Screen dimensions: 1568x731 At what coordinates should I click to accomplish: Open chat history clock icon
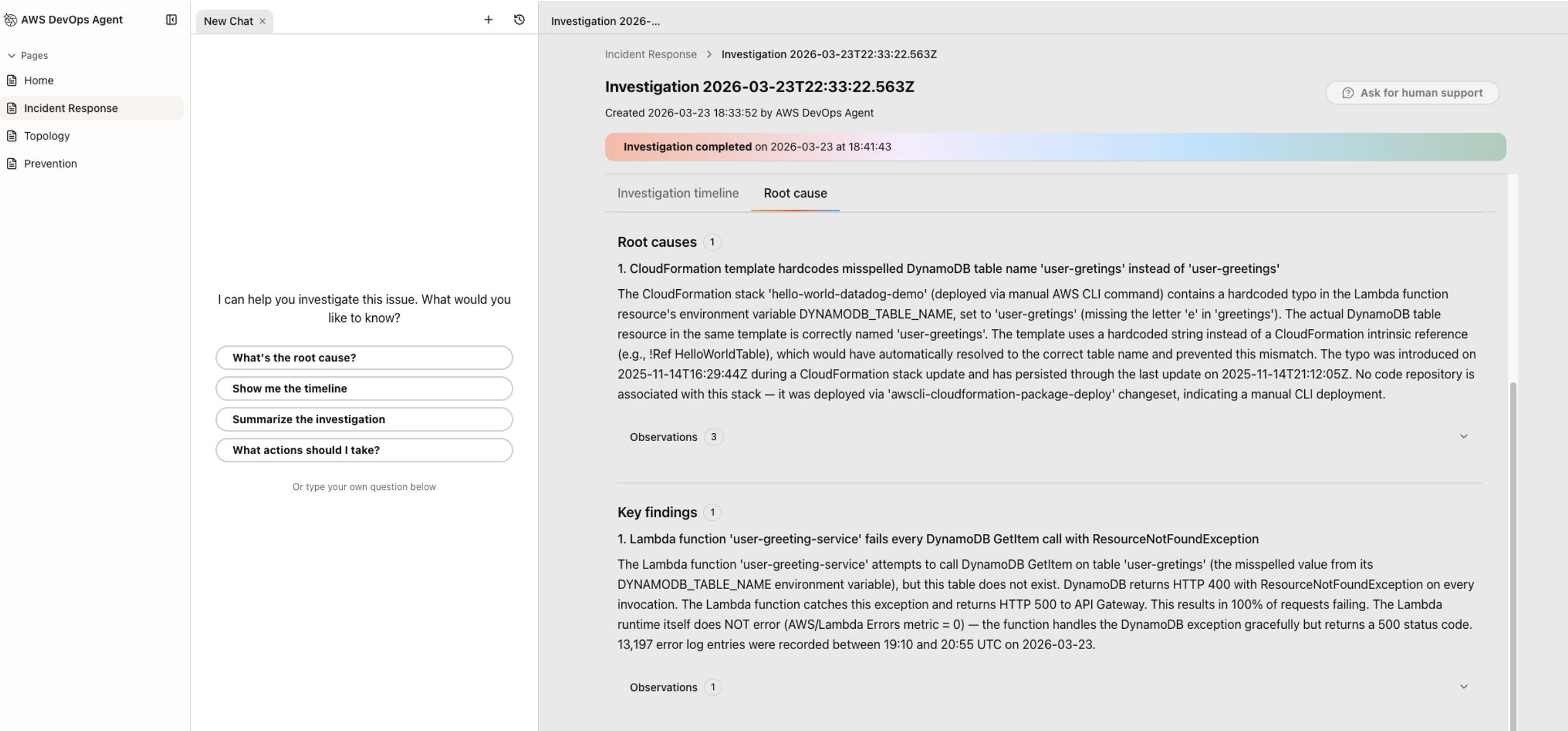(519, 19)
